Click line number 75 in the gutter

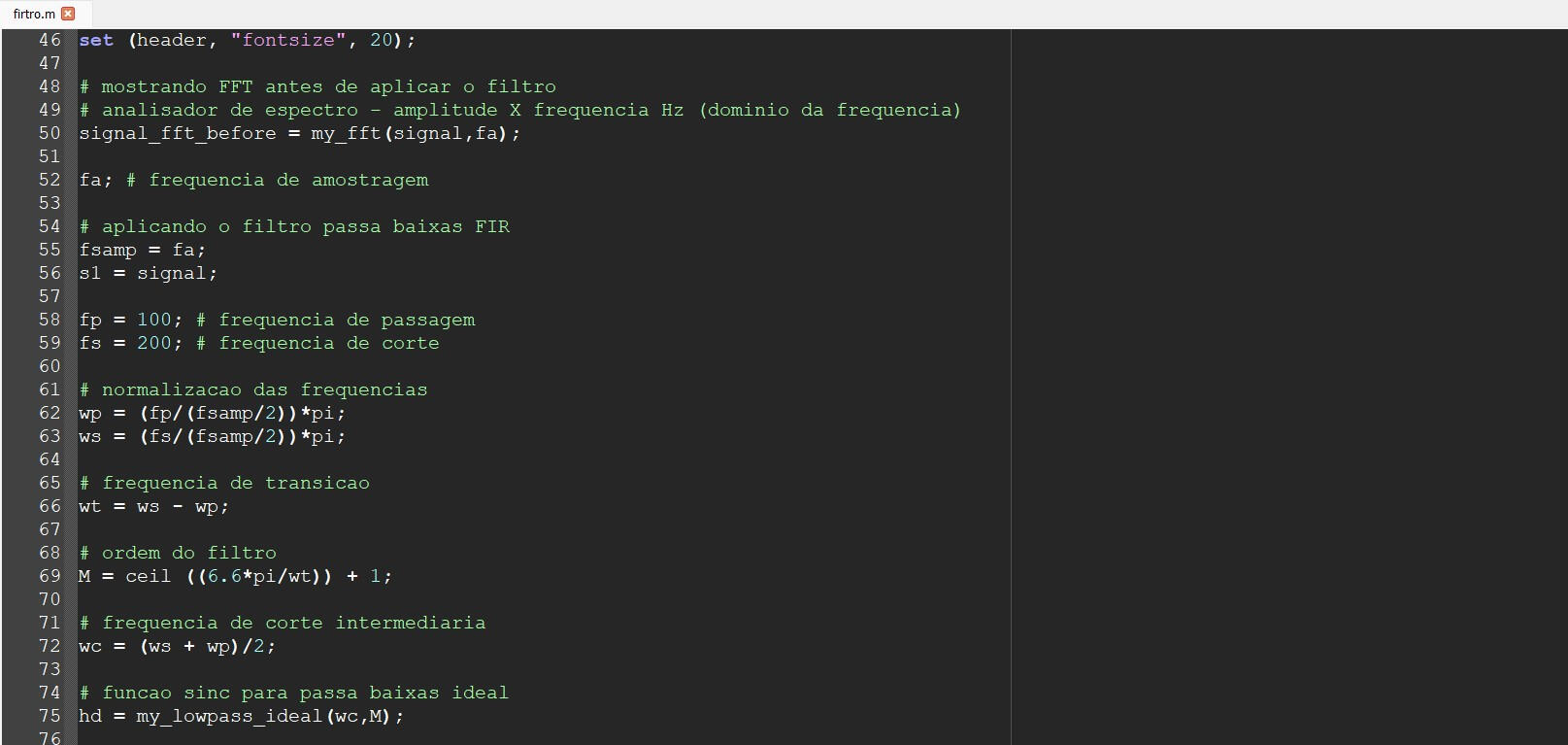click(50, 716)
